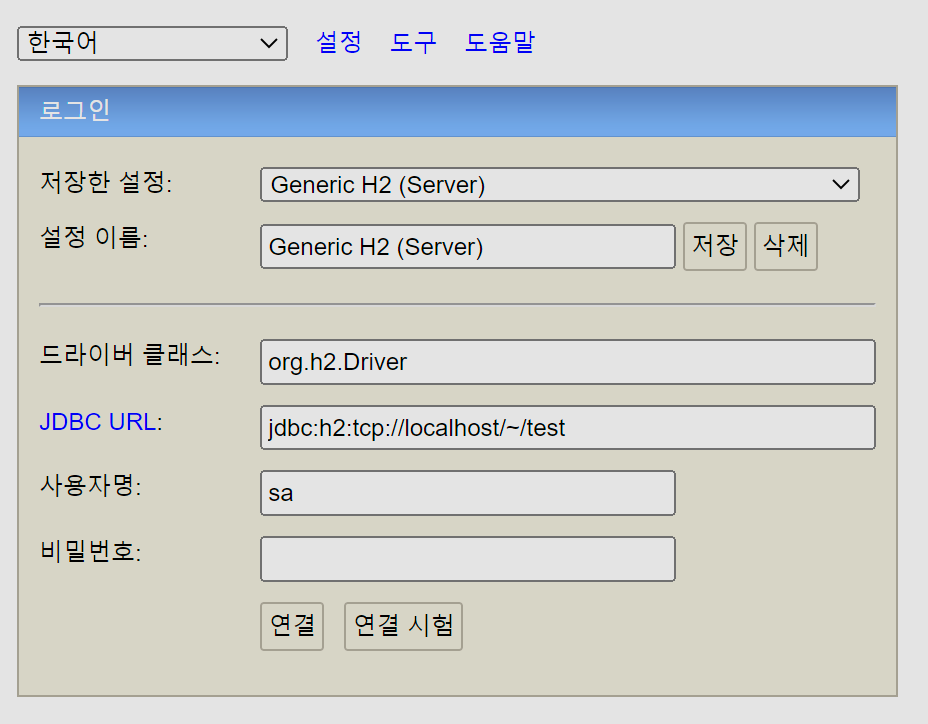Focus the 설정 이름 input field
Image resolution: width=928 pixels, height=724 pixels.
pyautogui.click(x=468, y=246)
